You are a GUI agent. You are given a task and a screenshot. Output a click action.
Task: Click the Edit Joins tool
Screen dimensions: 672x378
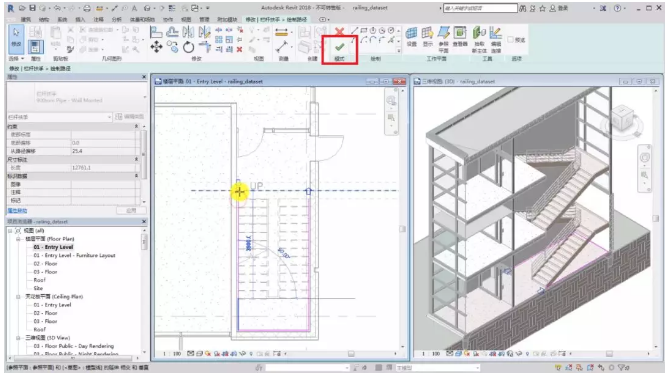(496, 39)
